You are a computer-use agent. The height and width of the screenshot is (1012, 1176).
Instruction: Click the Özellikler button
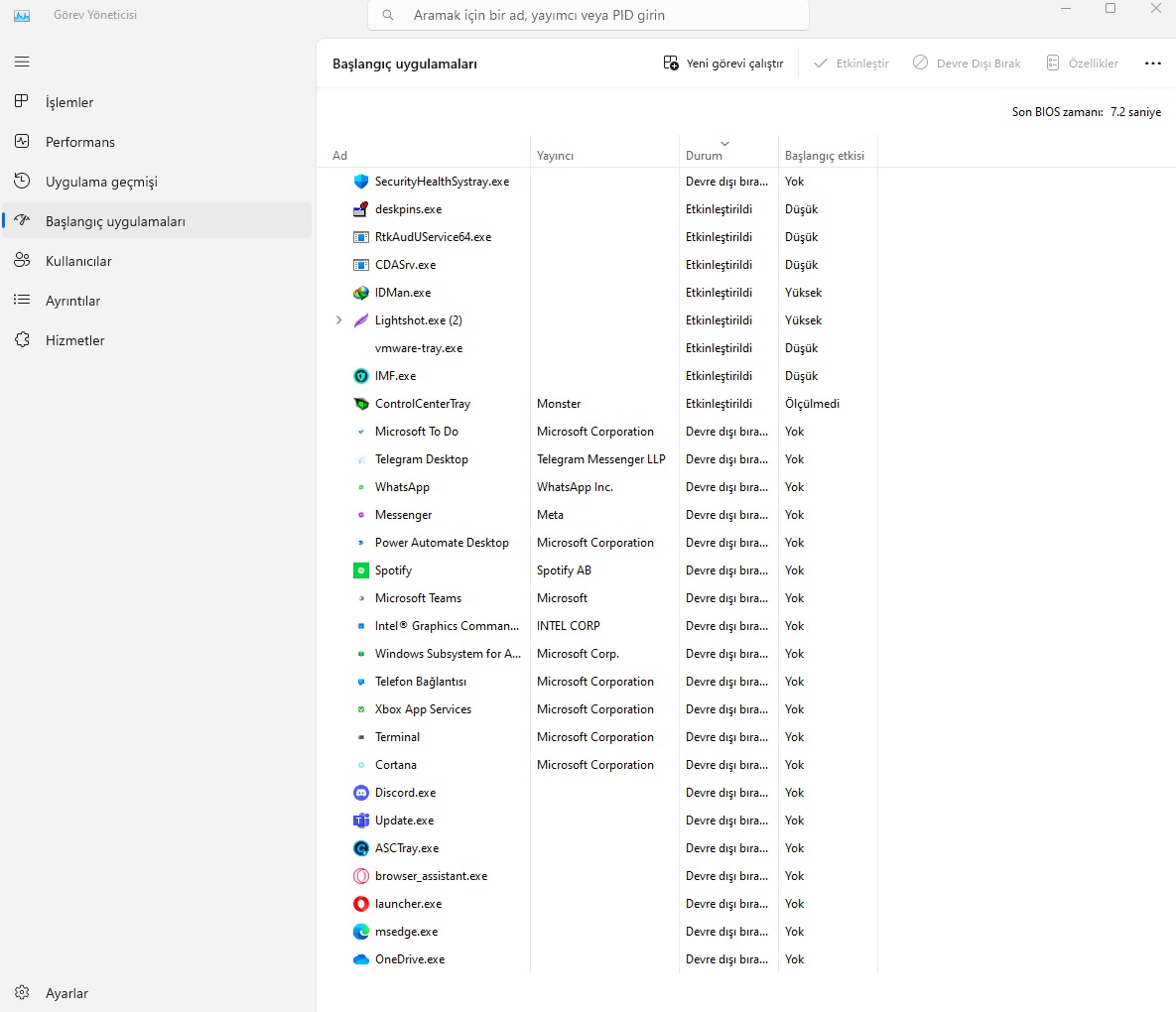(1083, 63)
